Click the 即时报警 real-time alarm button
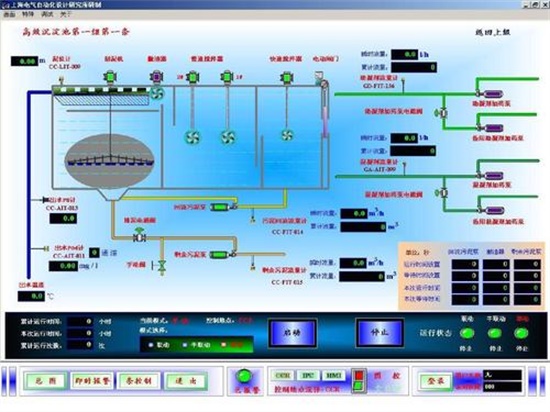The width and height of the screenshot is (550, 412). (x=92, y=381)
